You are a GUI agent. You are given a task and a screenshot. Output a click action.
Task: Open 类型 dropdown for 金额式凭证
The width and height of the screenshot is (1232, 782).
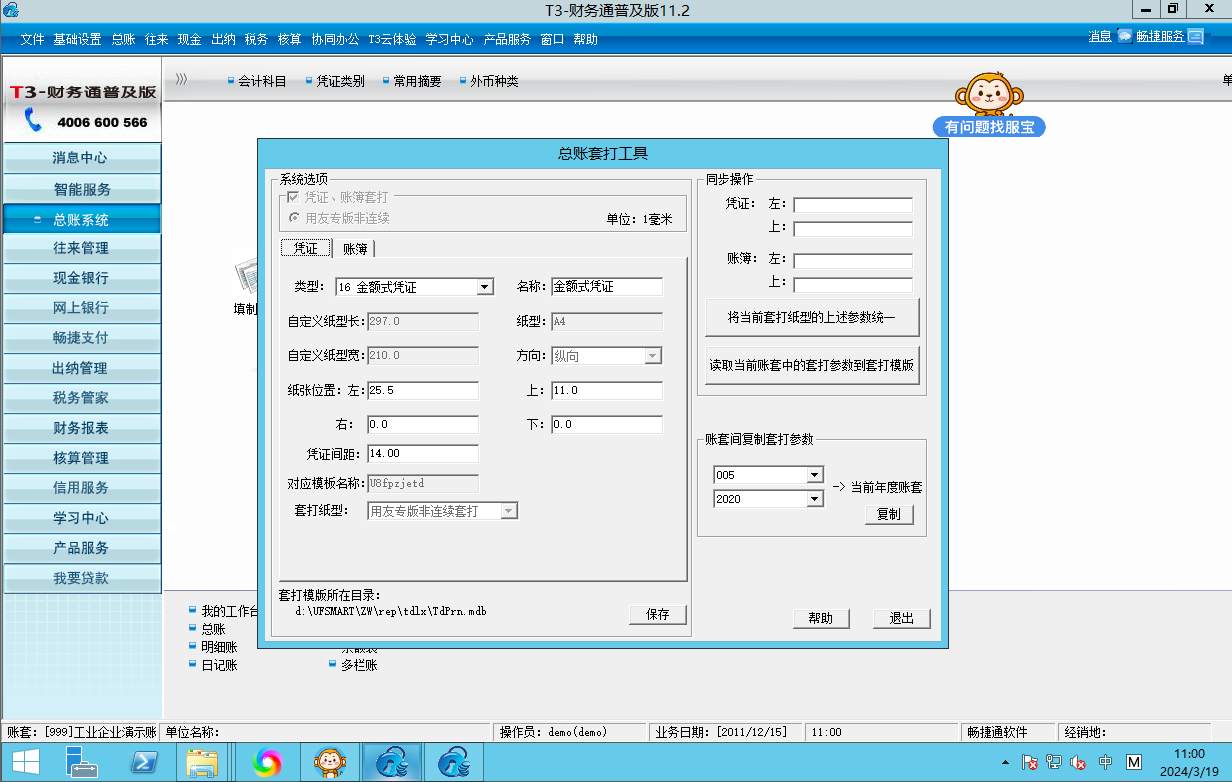(485, 287)
